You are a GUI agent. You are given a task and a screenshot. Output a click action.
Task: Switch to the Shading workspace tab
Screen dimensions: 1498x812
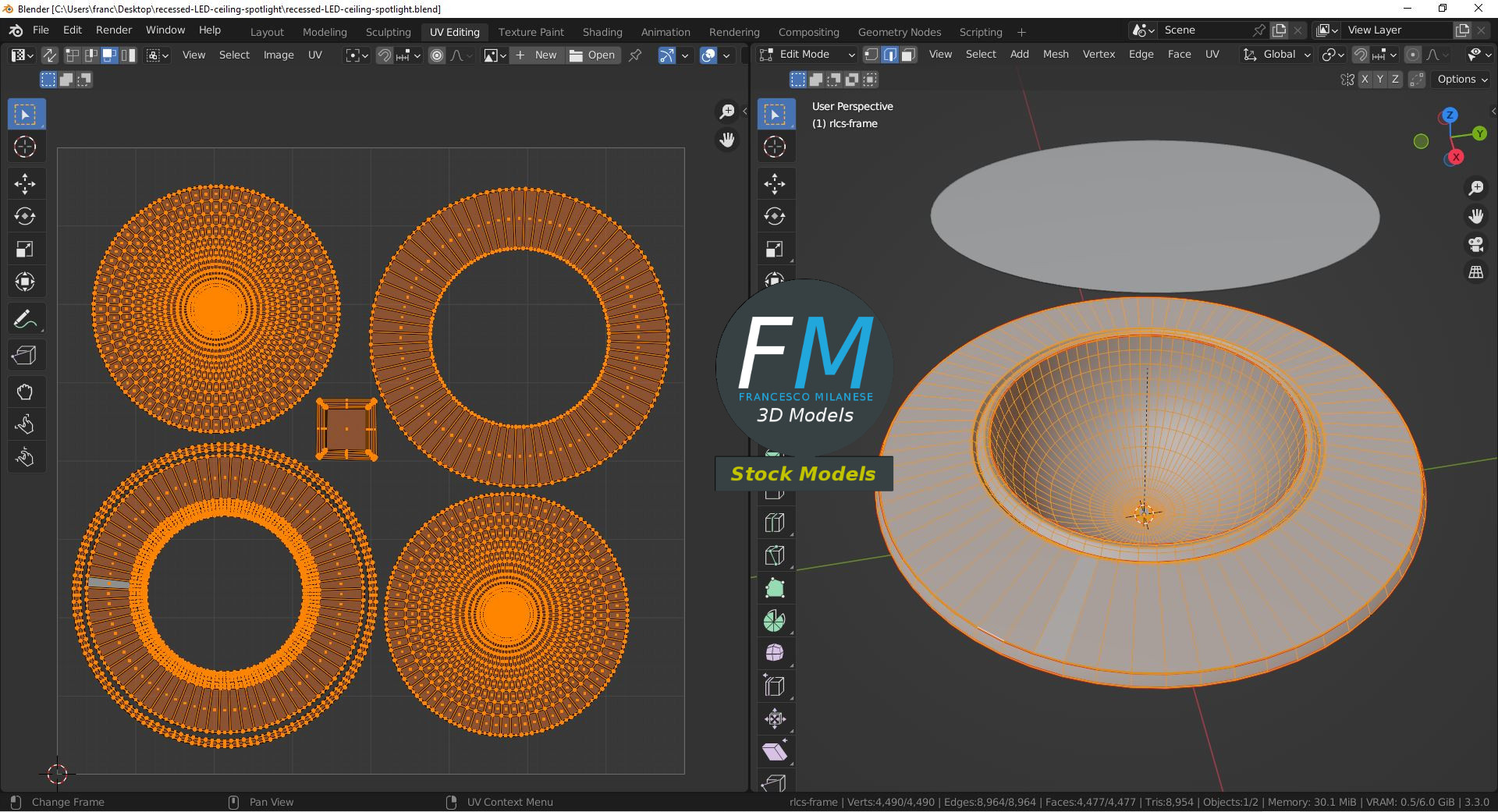(602, 32)
